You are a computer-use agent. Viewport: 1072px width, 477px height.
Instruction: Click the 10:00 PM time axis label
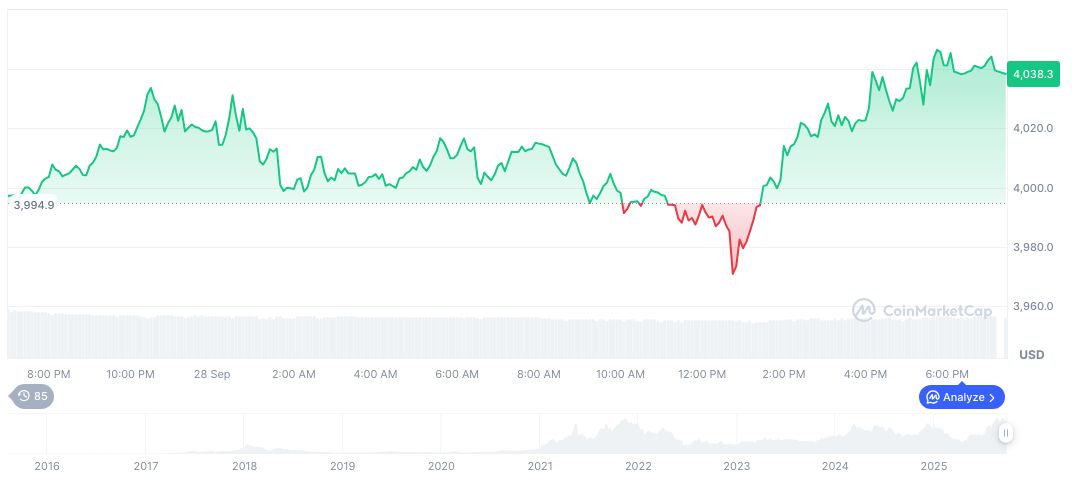tap(131, 374)
